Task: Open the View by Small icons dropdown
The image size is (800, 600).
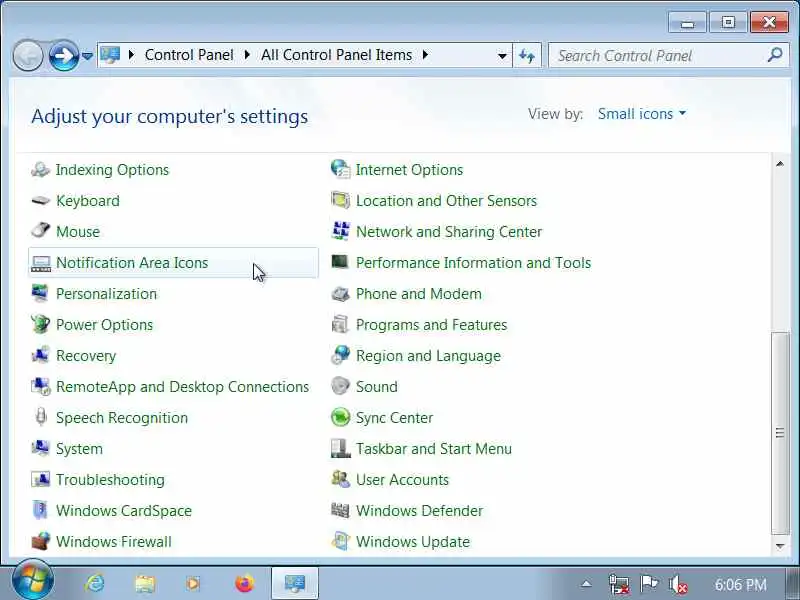Action: pyautogui.click(x=641, y=114)
